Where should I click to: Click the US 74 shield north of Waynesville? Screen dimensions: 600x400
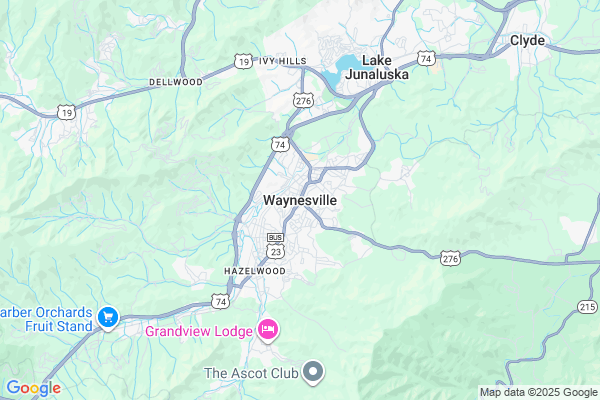(280, 144)
